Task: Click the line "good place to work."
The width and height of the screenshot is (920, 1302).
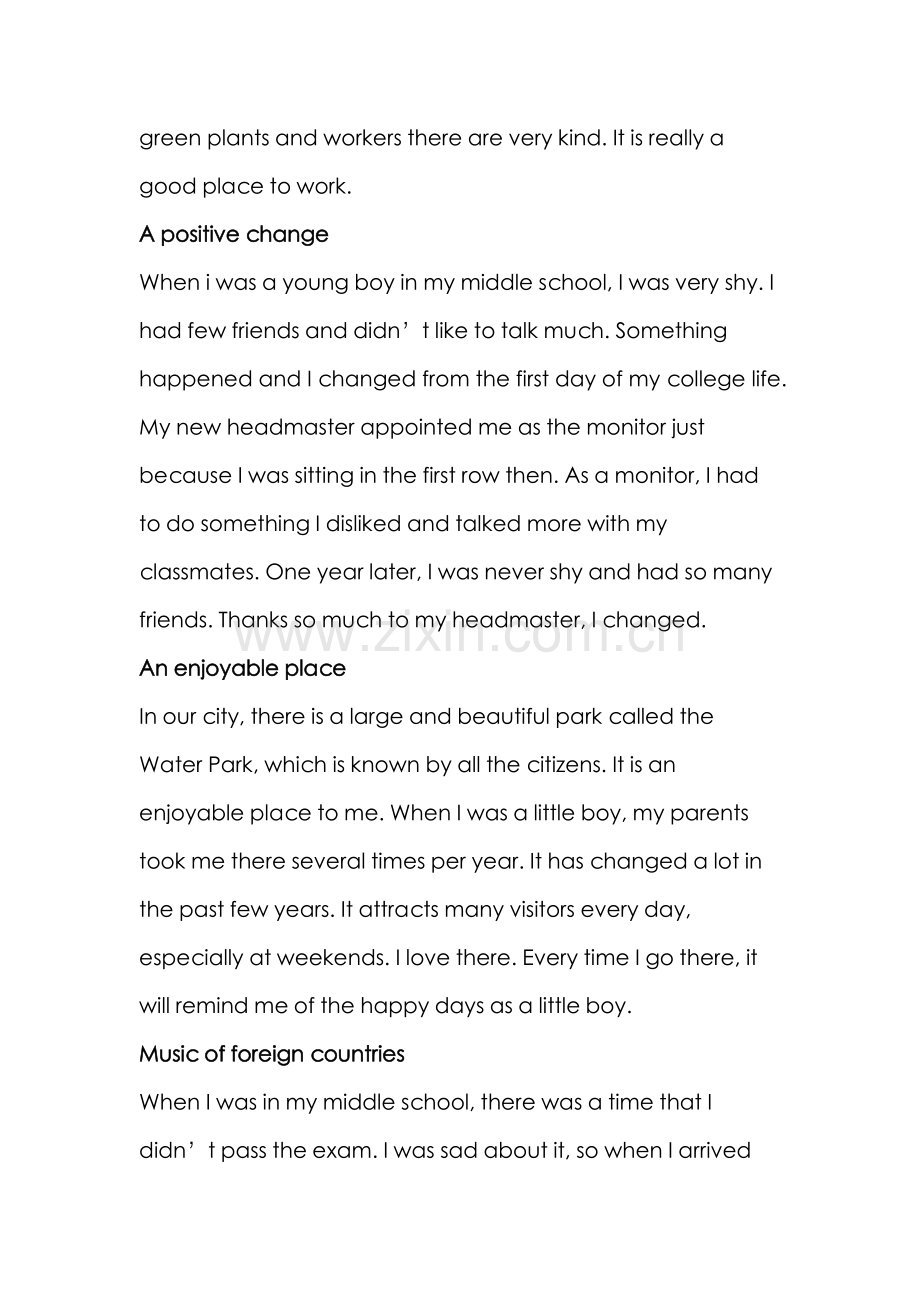Action: pyautogui.click(x=245, y=186)
